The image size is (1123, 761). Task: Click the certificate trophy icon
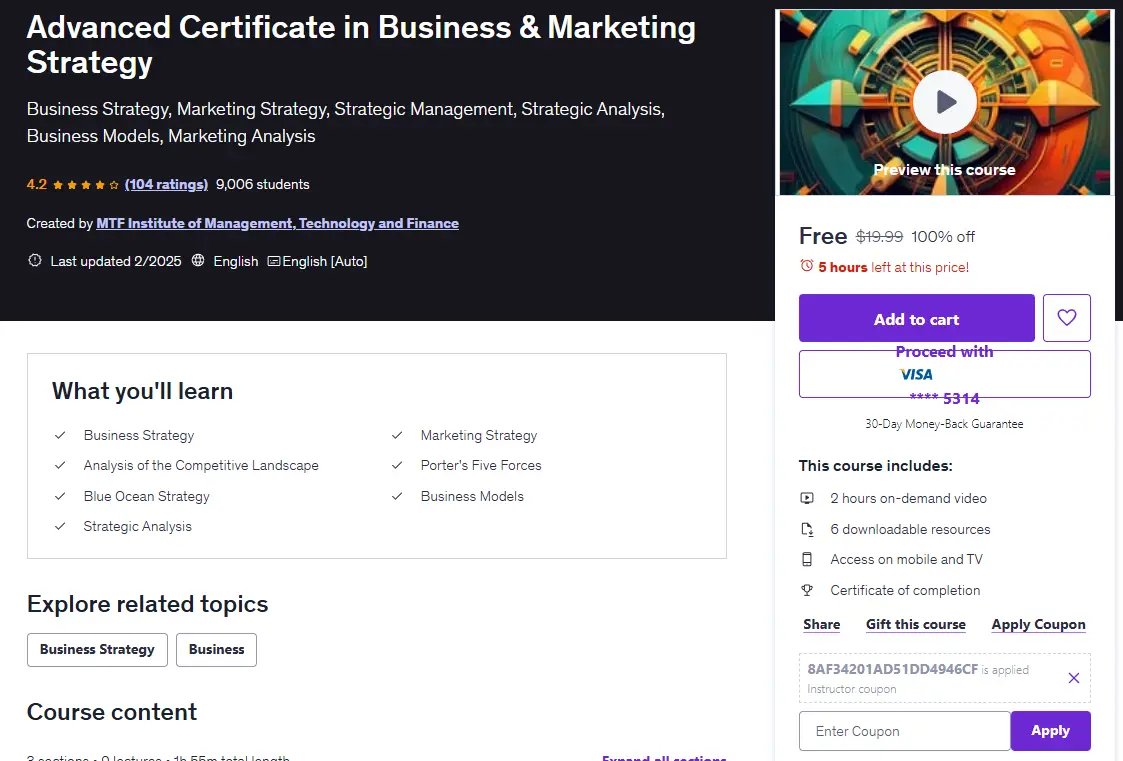pos(807,590)
